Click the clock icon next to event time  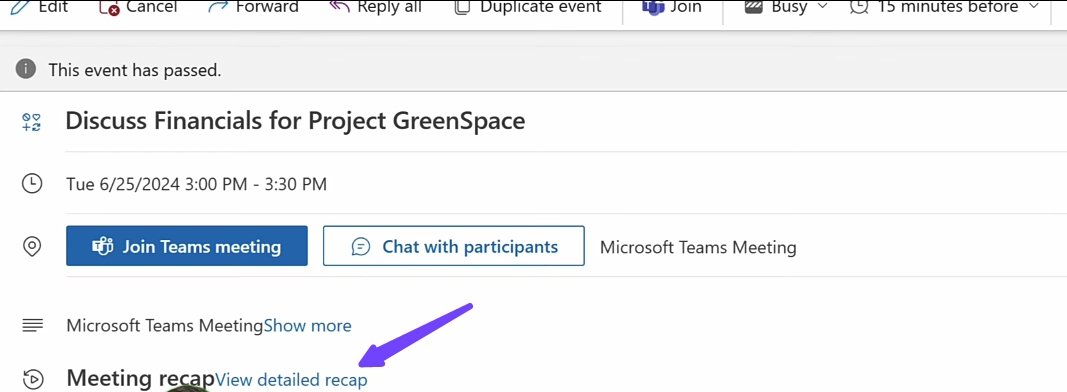pos(32,183)
